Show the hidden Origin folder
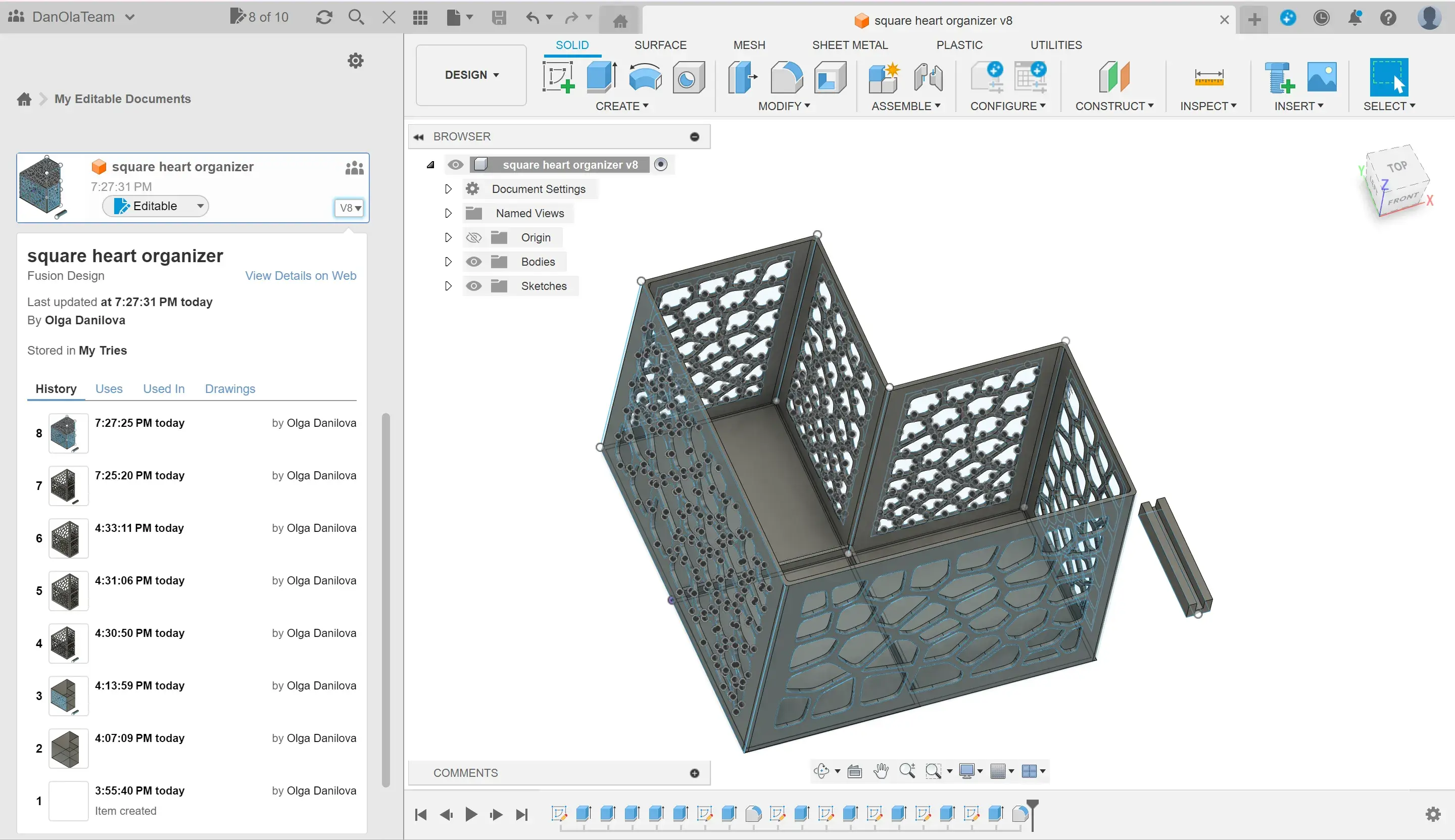The height and width of the screenshot is (840, 1455). pos(474,238)
